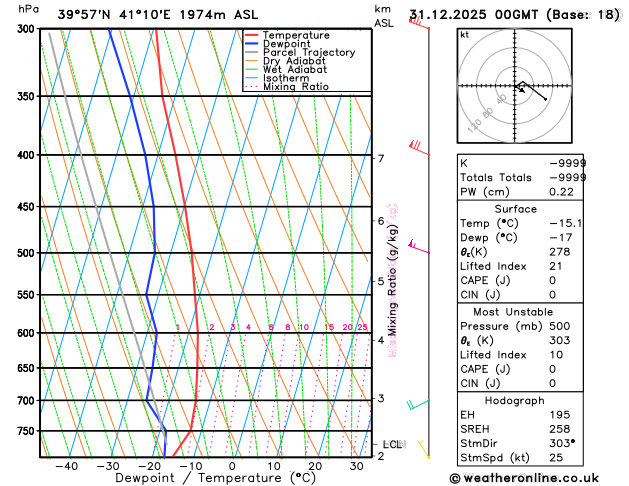The height and width of the screenshot is (486, 629).
Task: Click the mixing ratio label 10 at 600 hPa
Action: (x=304, y=327)
